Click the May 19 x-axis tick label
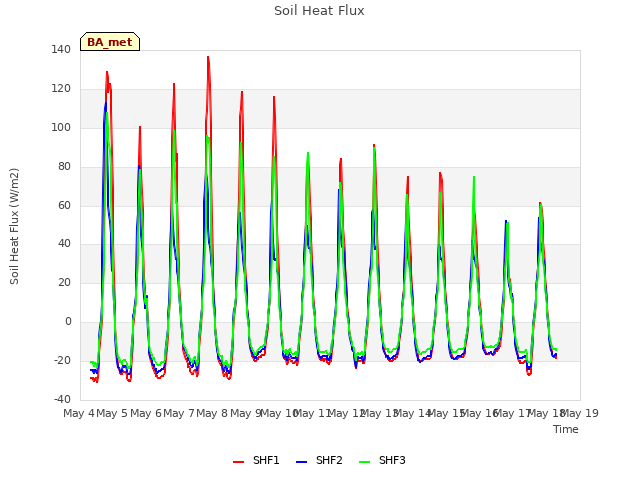 coord(580,413)
